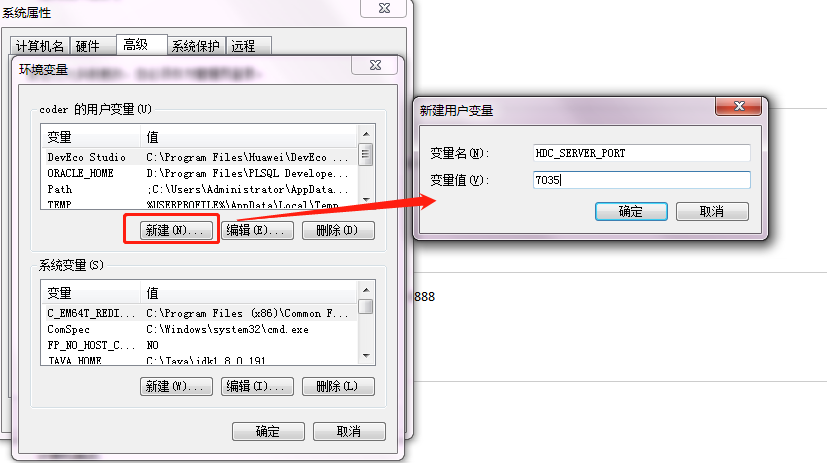827x463 pixels.
Task: Select the ComSpec system variable row
Action: [200, 329]
